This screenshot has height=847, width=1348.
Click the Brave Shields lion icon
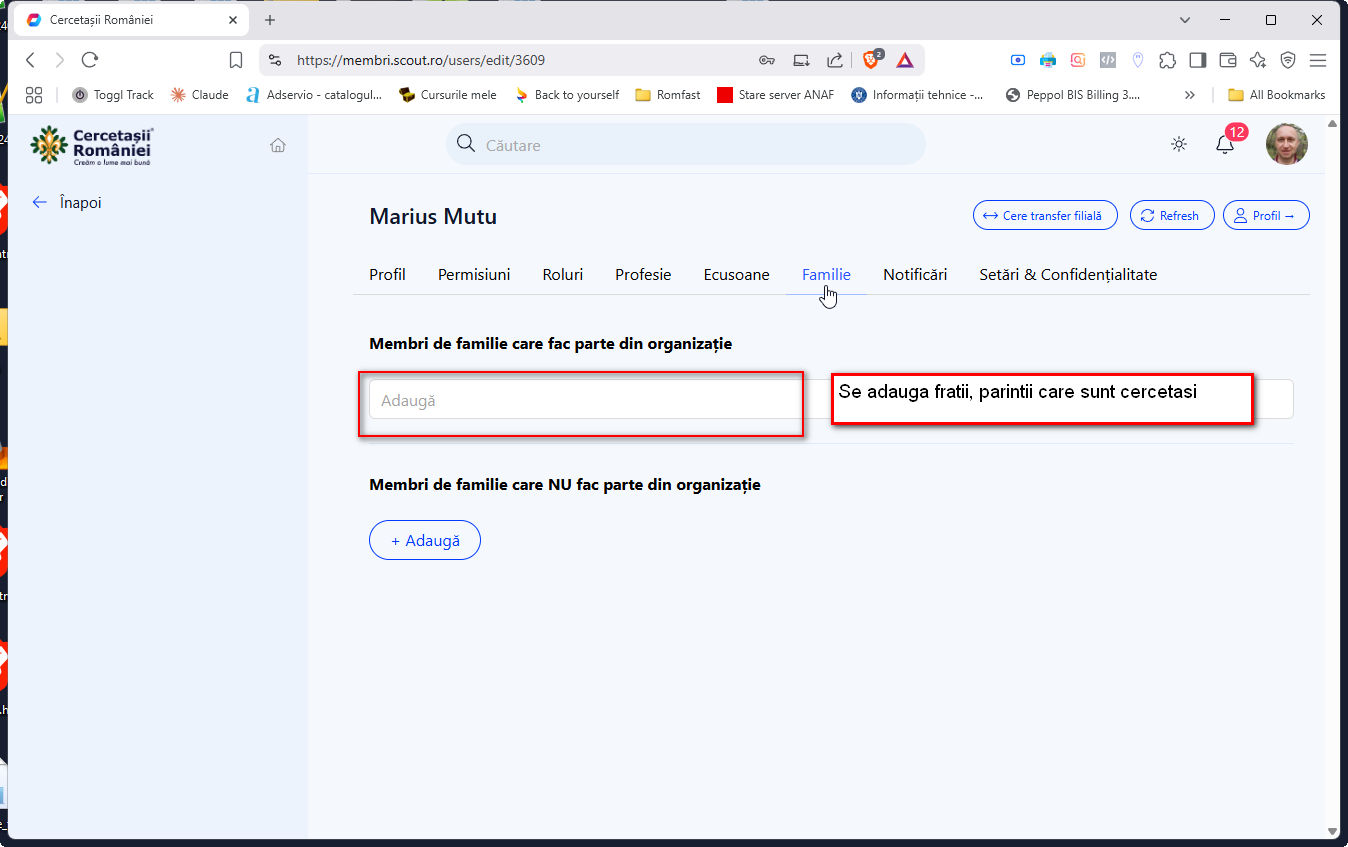(871, 60)
